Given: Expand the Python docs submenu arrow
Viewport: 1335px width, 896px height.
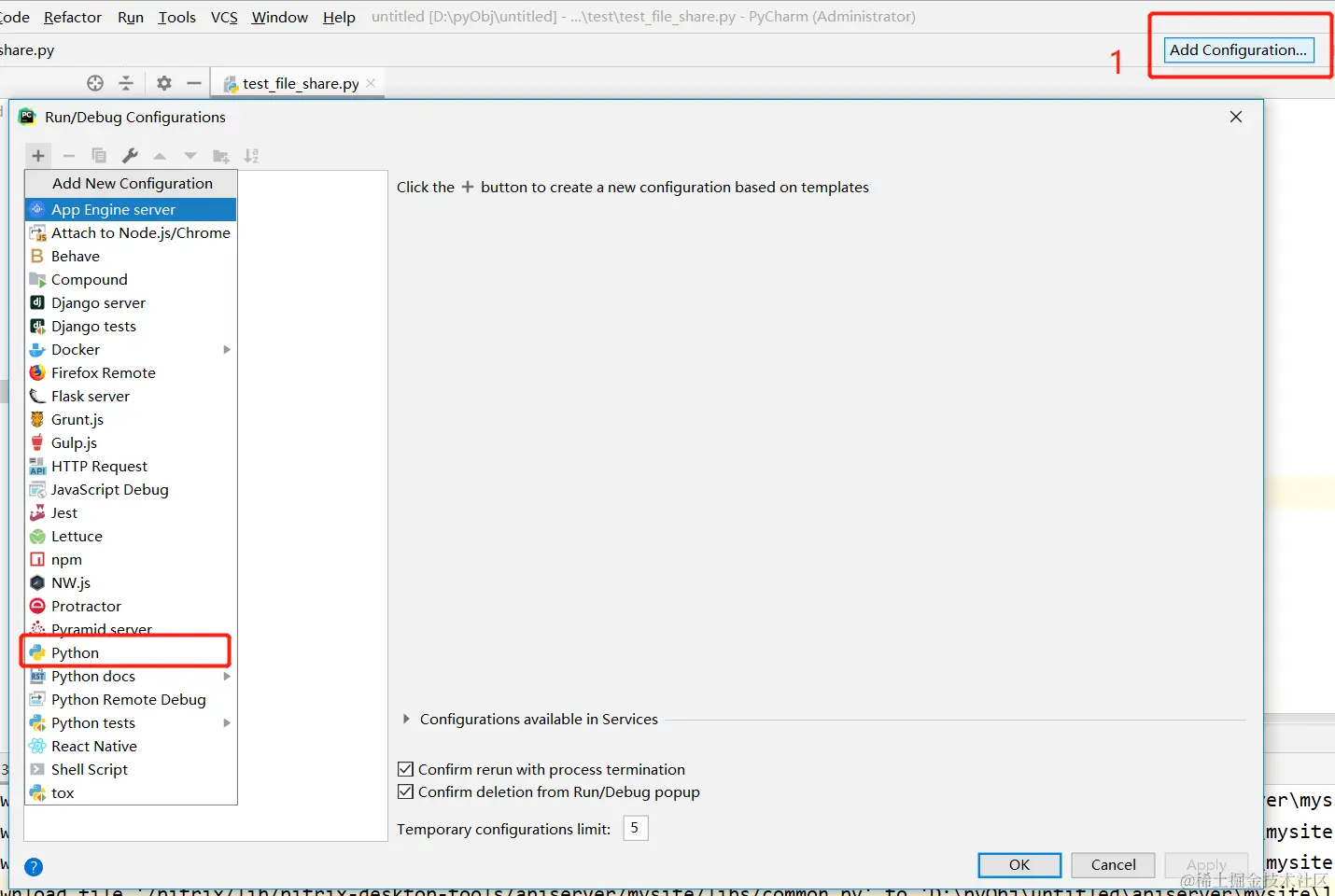Looking at the screenshot, I should pos(227,676).
